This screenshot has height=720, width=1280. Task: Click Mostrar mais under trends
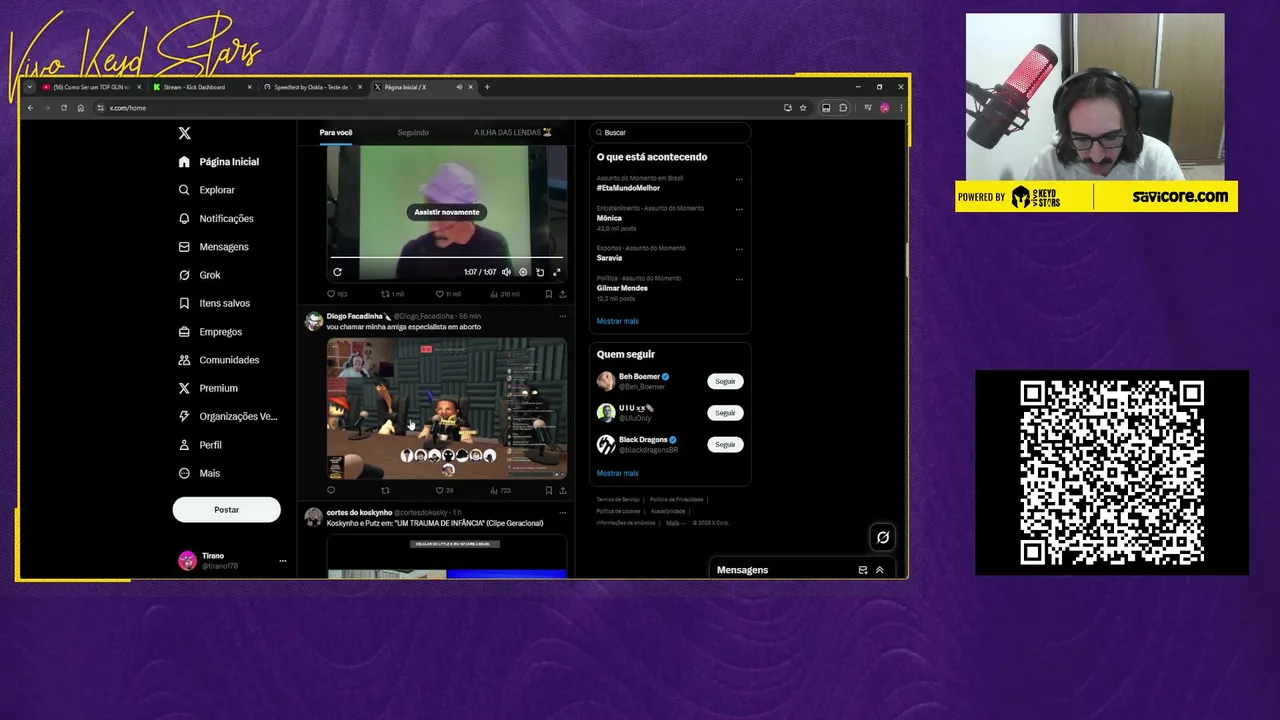pyautogui.click(x=617, y=321)
